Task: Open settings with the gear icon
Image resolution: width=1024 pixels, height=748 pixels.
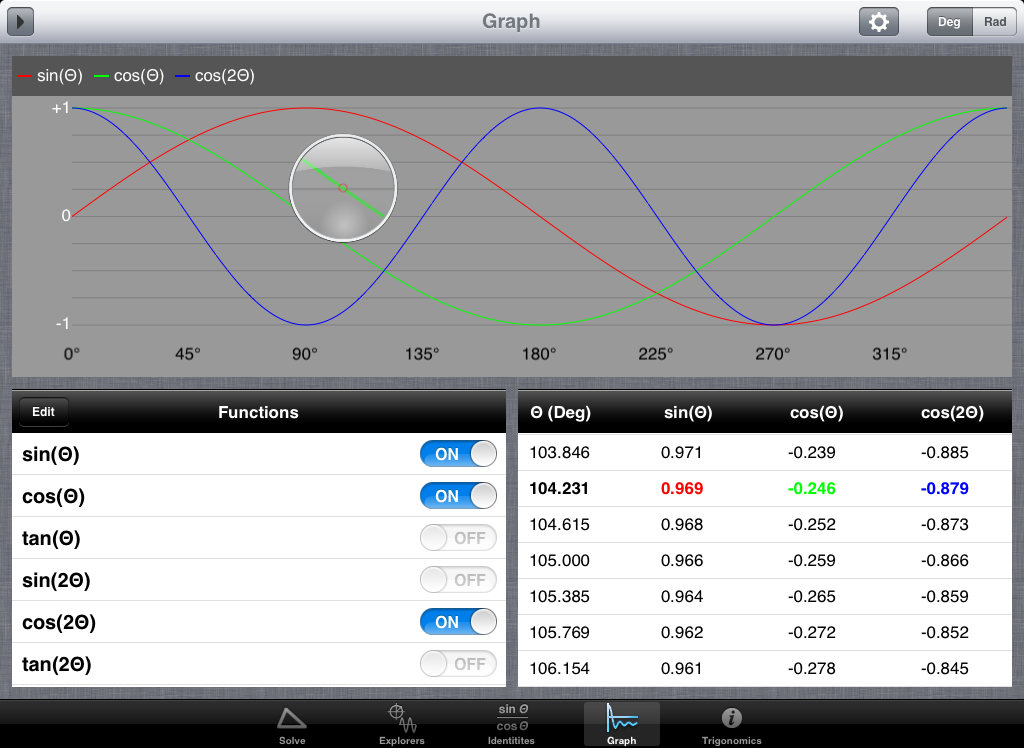Action: (878, 22)
